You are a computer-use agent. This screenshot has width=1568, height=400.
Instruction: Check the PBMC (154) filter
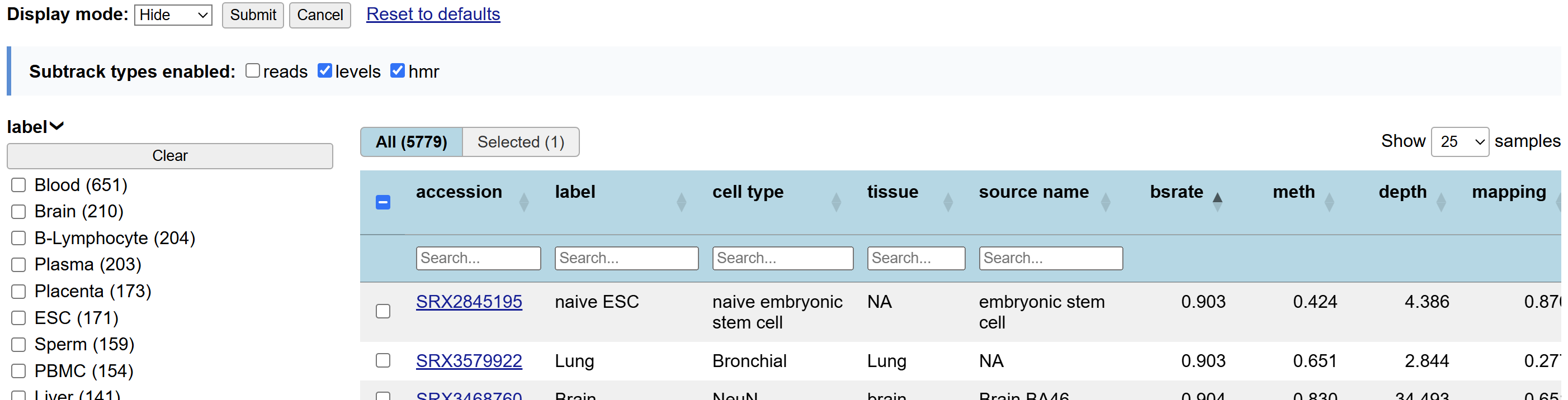19,373
